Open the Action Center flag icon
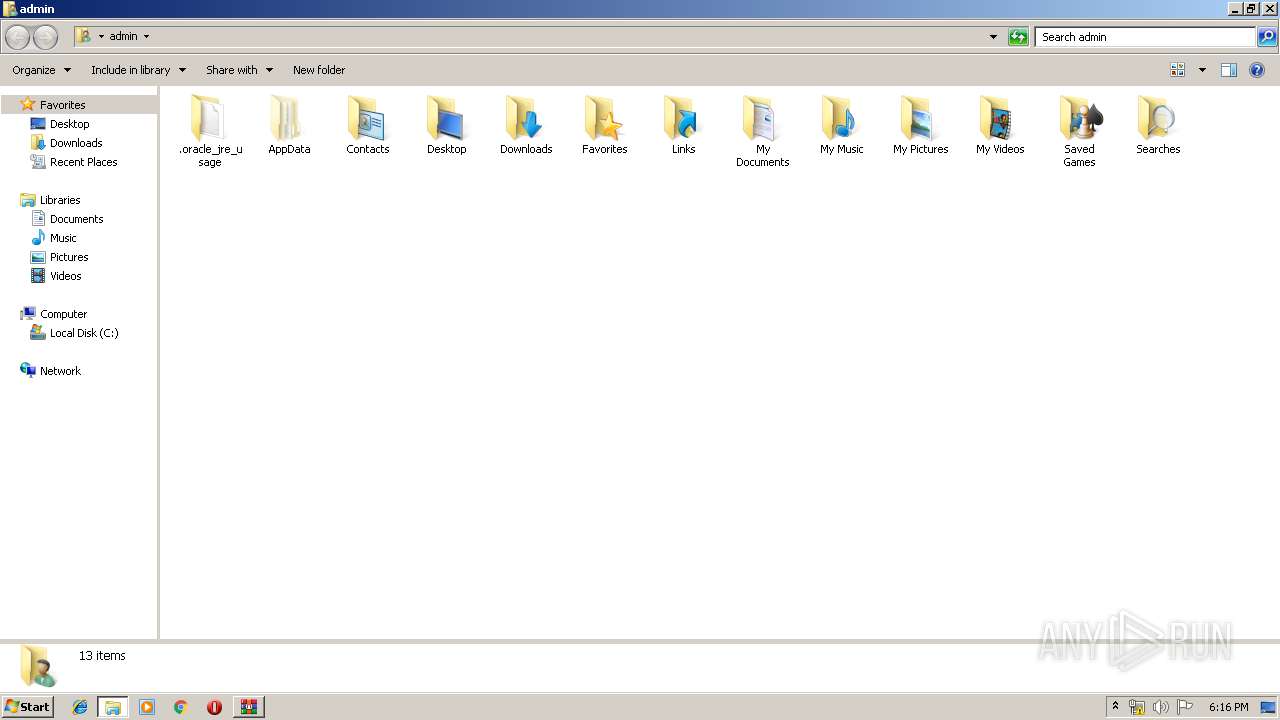 1185,707
